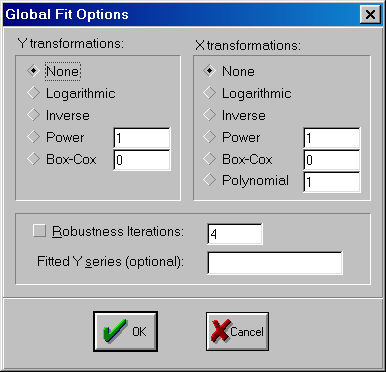Click Y Power value field

tap(142, 138)
